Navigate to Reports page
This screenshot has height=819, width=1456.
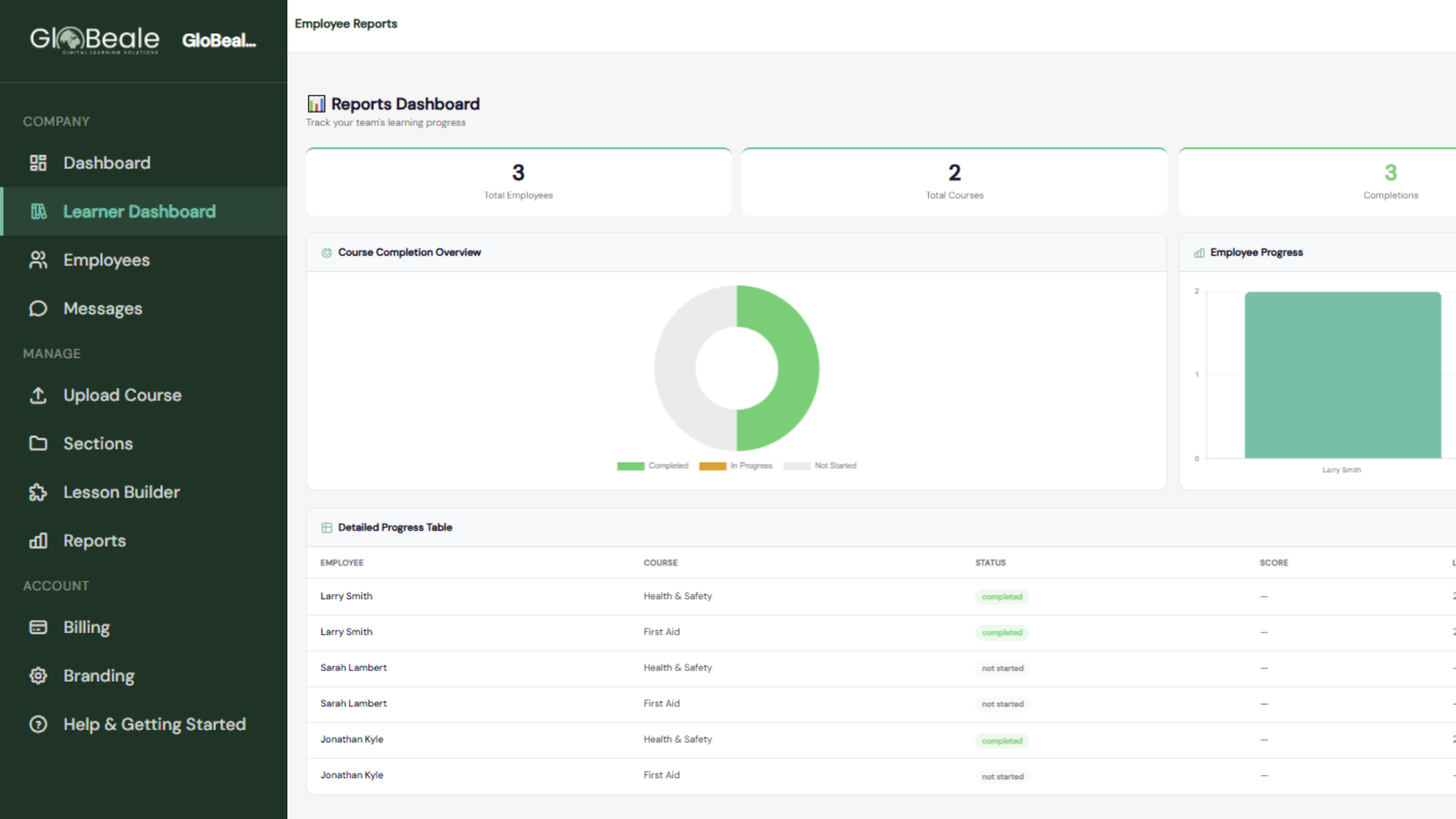(144, 541)
